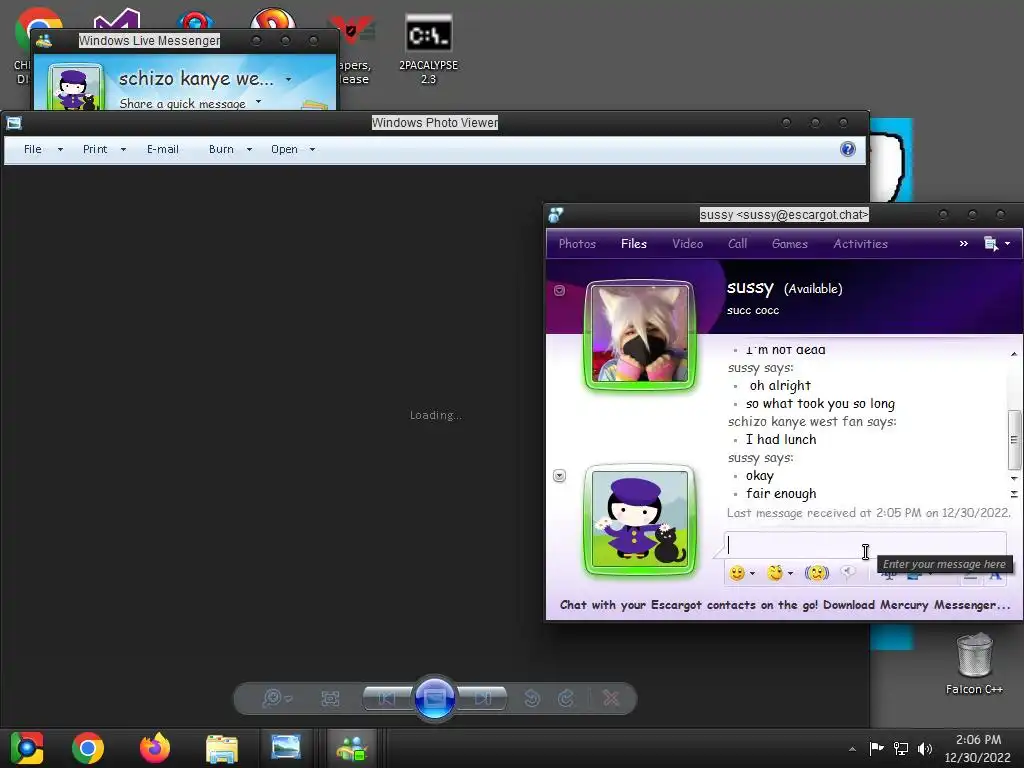1024x768 pixels.
Task: Click Messenger window profile picture
Action: click(x=75, y=88)
